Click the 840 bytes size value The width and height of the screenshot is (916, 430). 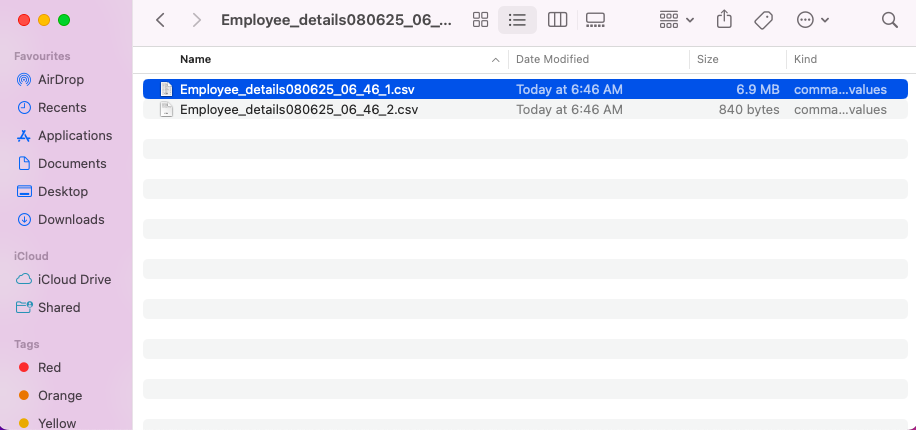coord(749,109)
